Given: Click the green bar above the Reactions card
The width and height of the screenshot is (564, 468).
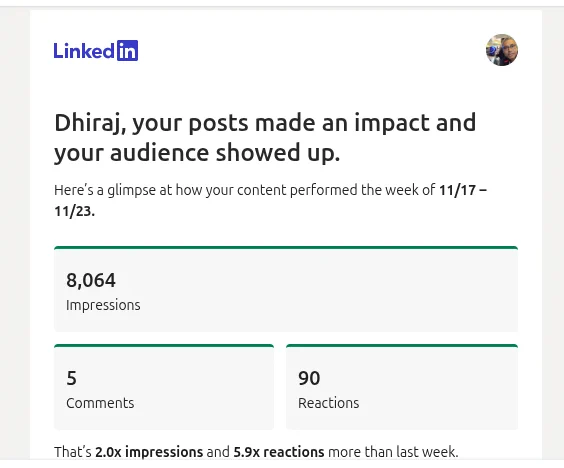Looking at the screenshot, I should pyautogui.click(x=402, y=346).
